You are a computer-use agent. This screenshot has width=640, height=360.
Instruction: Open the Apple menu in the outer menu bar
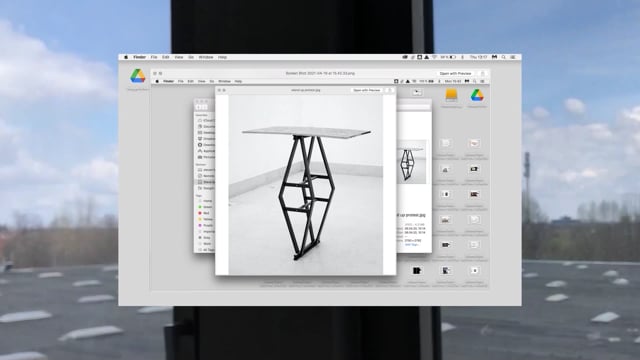tap(126, 57)
